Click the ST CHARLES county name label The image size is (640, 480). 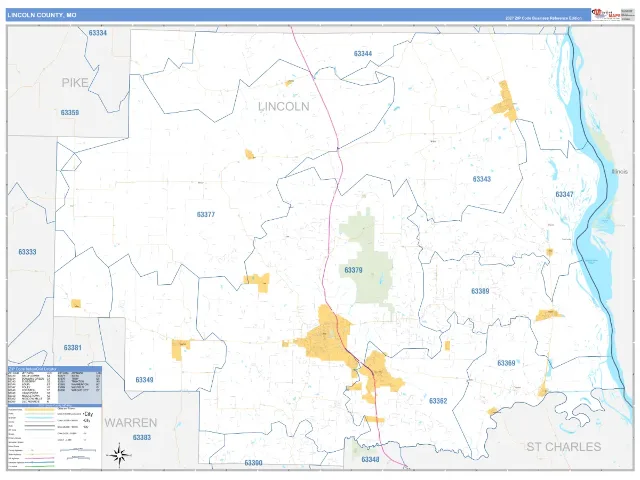(564, 447)
